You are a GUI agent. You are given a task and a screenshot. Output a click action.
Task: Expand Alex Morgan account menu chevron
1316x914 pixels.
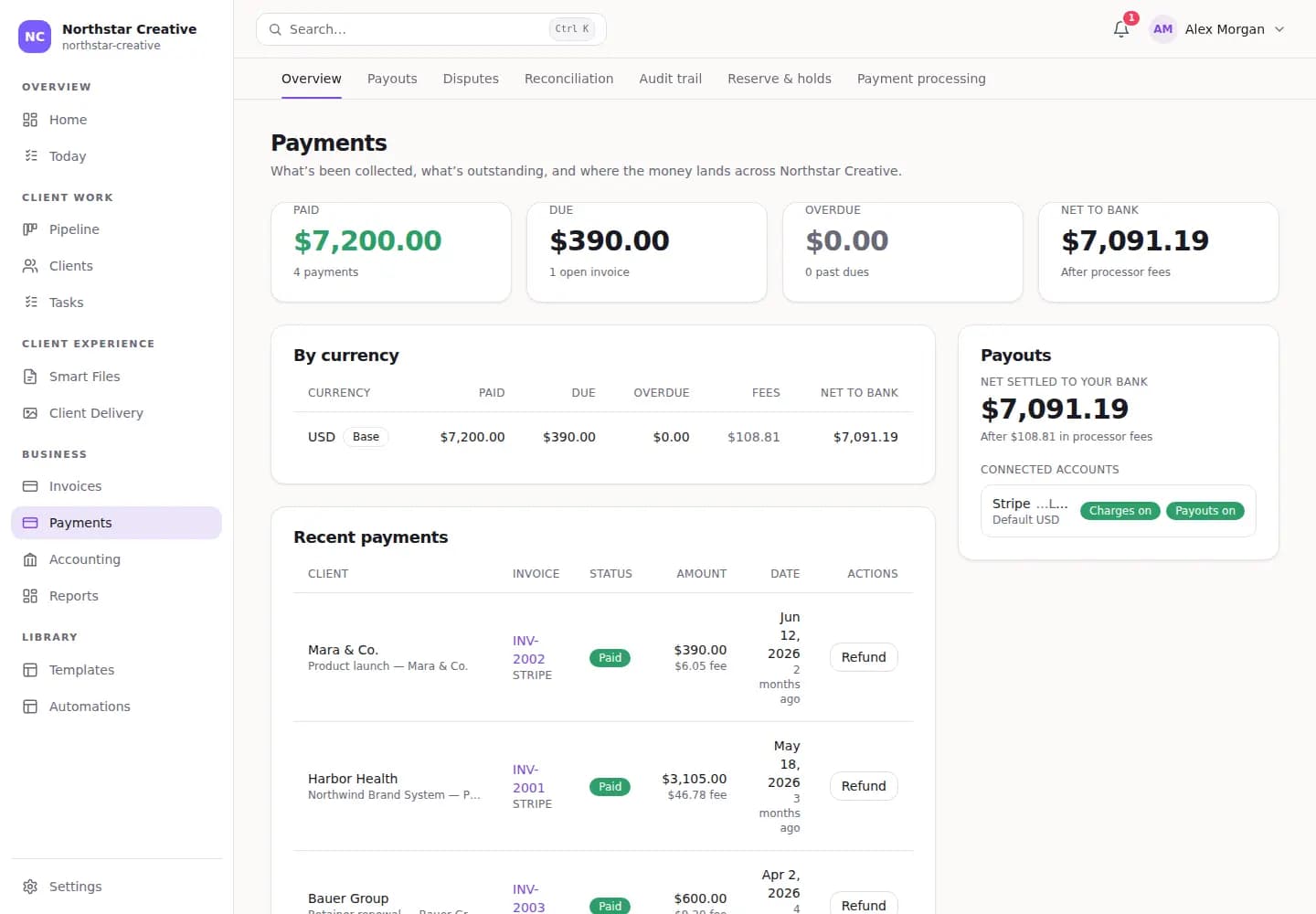[1279, 29]
